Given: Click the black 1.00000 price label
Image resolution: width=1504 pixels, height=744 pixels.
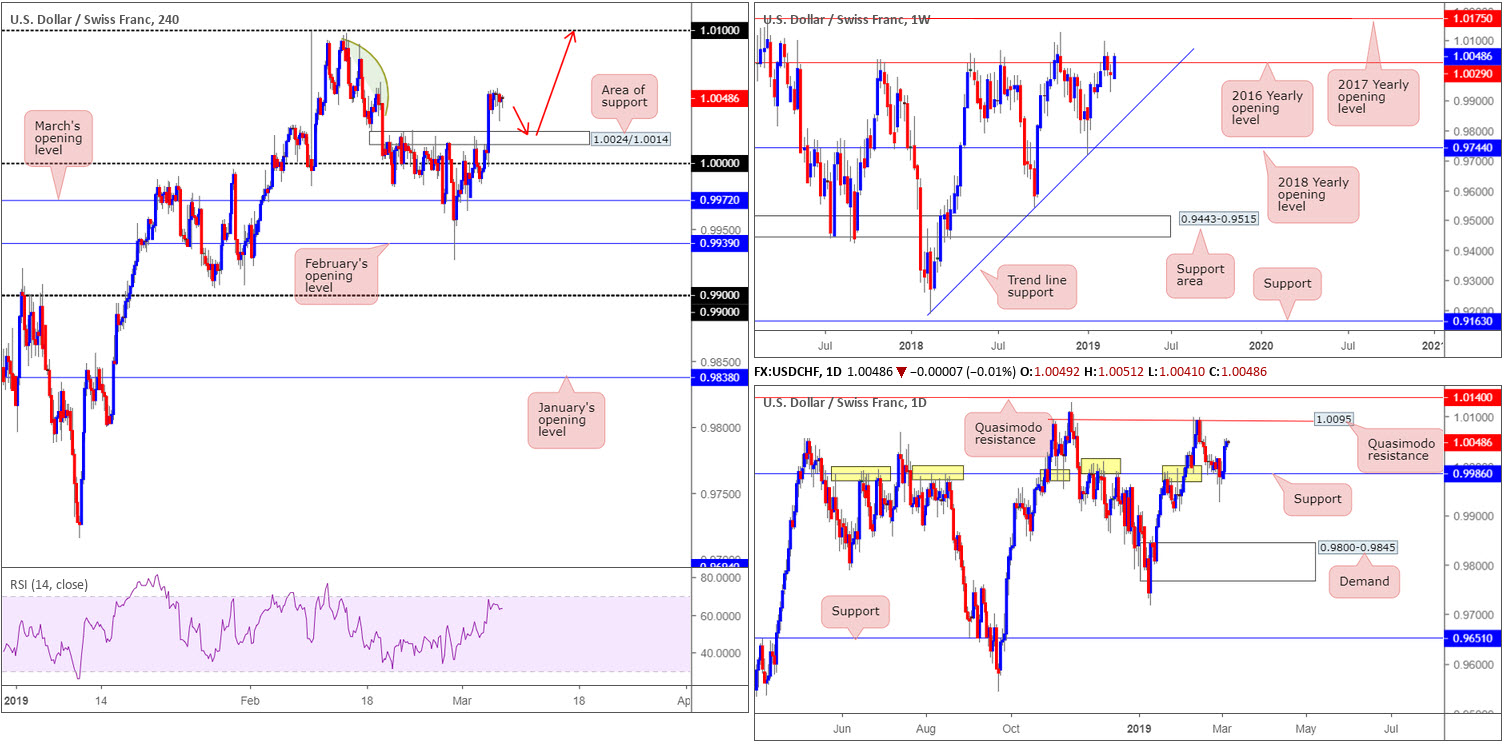Looking at the screenshot, I should pyautogui.click(x=720, y=163).
